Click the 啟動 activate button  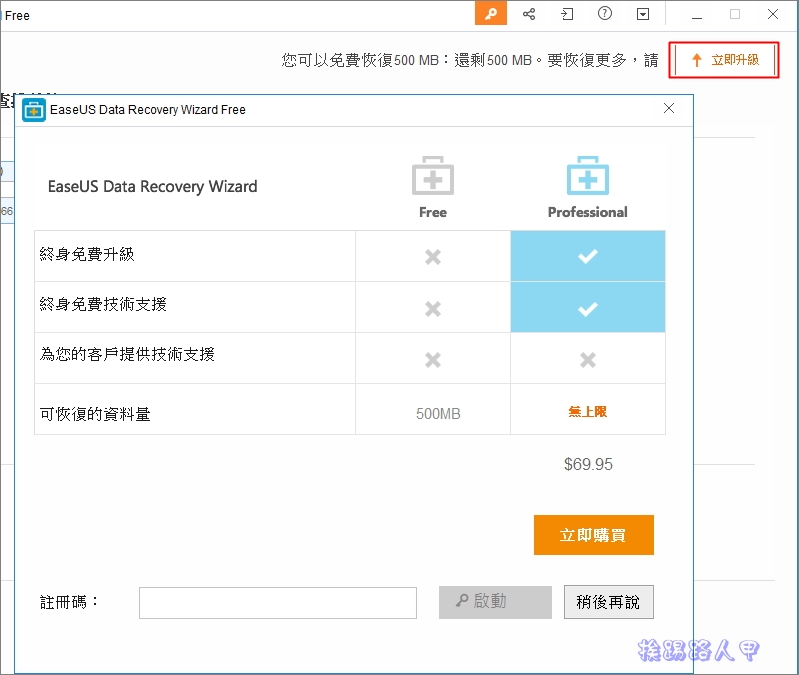(x=495, y=602)
